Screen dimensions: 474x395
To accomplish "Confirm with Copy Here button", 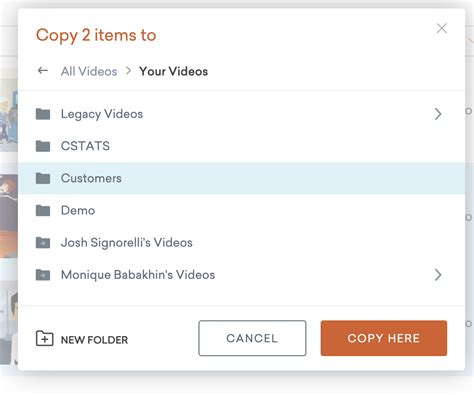I will pyautogui.click(x=384, y=338).
